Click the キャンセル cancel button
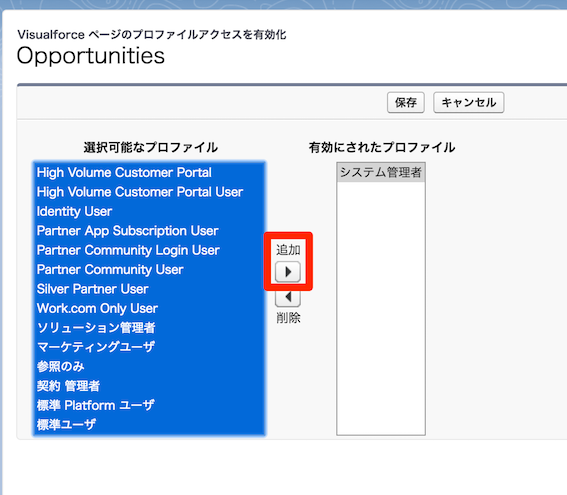Screen dimensions: 567x495 (469, 102)
